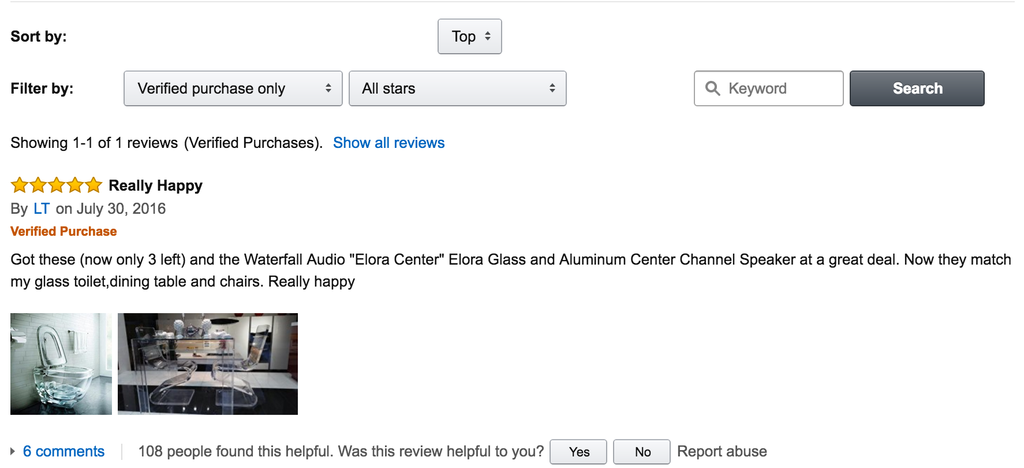The height and width of the screenshot is (468, 1024).
Task: Click the Verified Purchase label
Action: 63,231
